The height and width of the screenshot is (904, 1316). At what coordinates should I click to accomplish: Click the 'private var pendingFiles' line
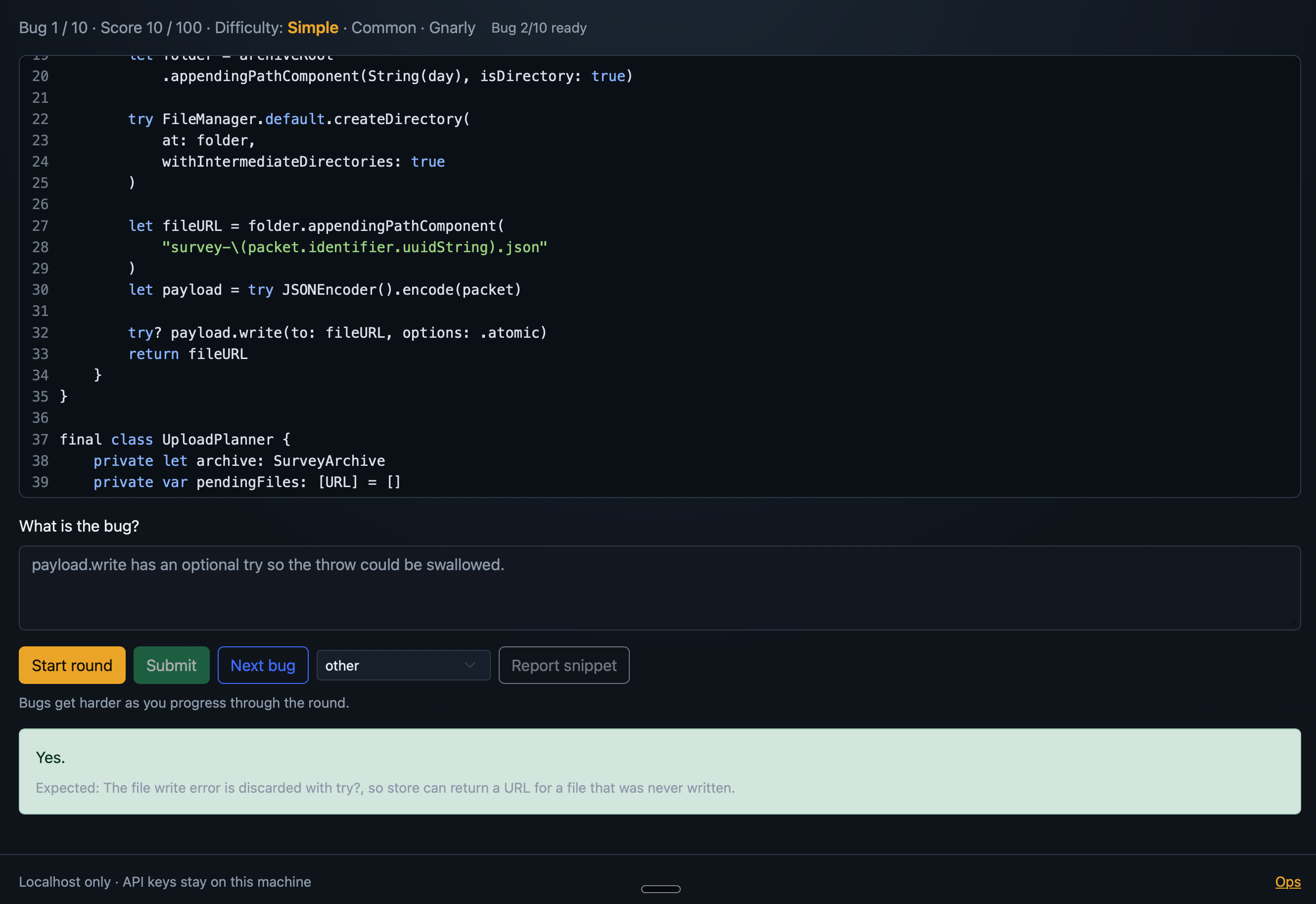pyautogui.click(x=247, y=482)
